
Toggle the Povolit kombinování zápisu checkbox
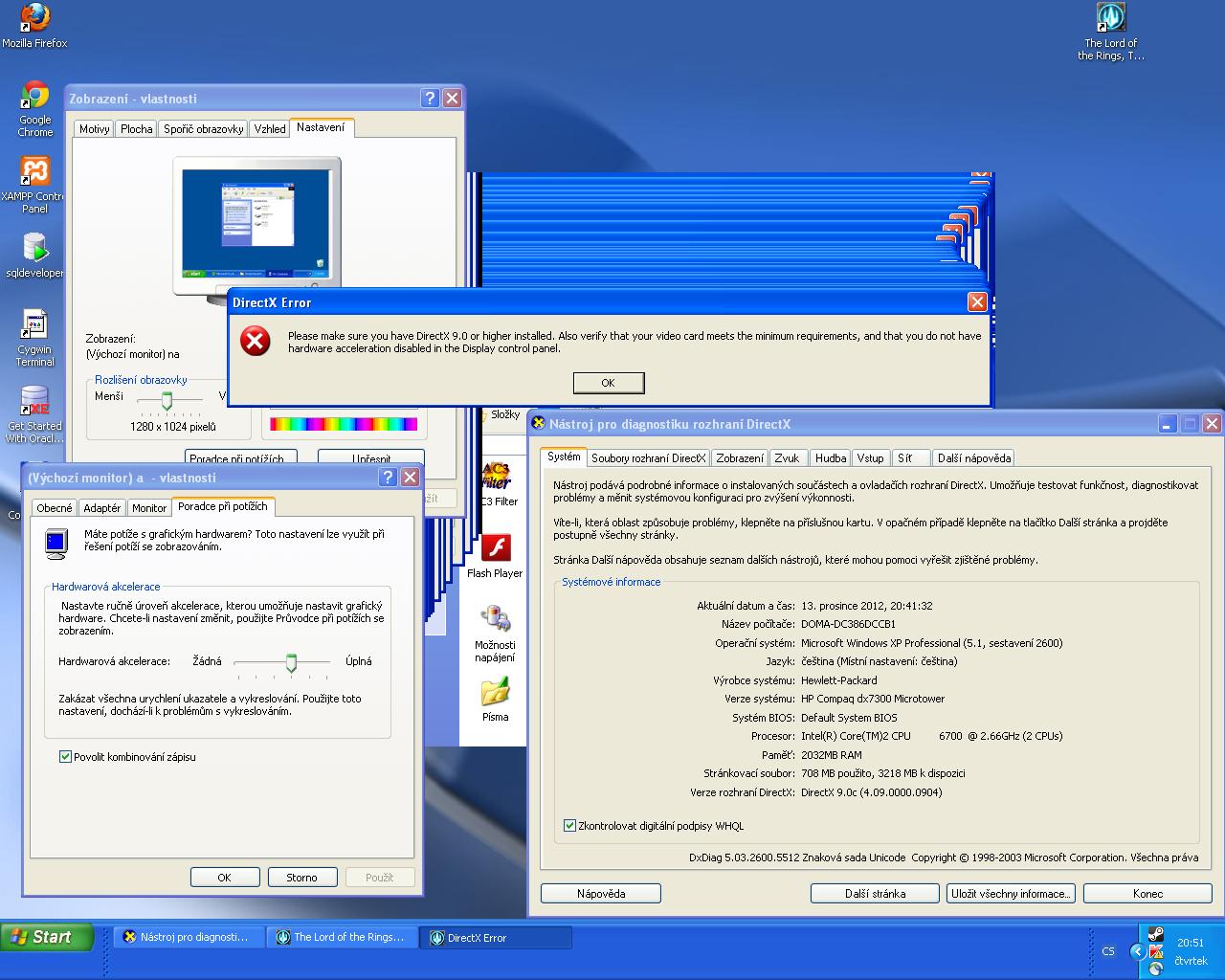[x=65, y=757]
